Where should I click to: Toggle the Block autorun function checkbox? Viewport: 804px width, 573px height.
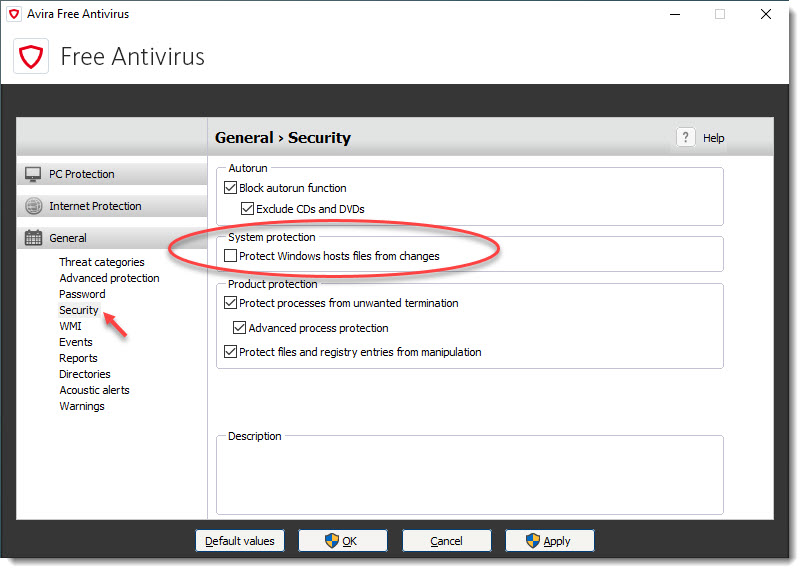click(230, 188)
